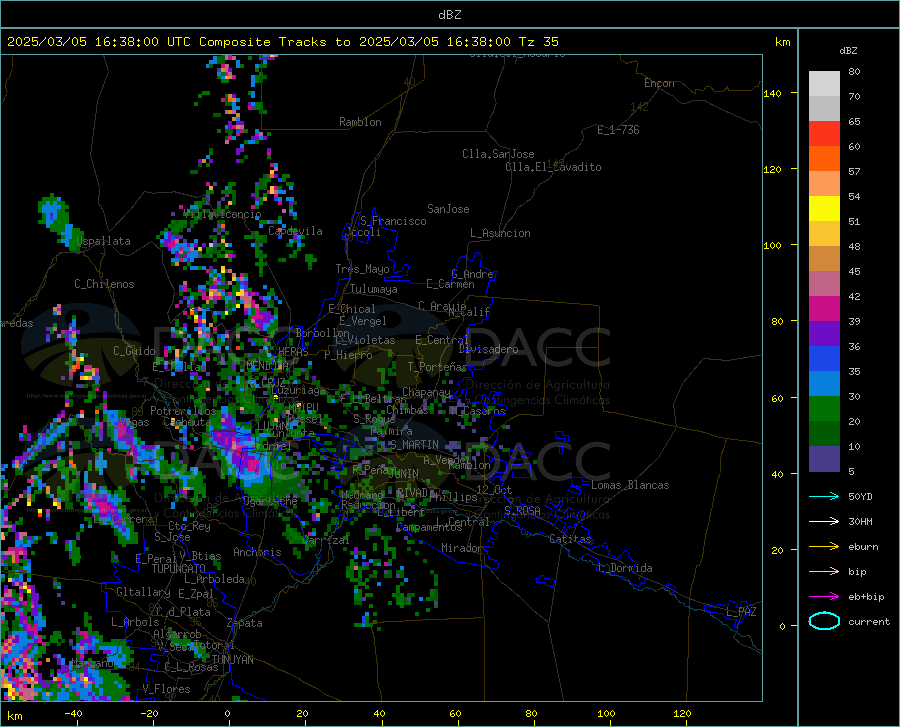Click the 'Tz 35' header value
900x727 pixels.
(538, 42)
